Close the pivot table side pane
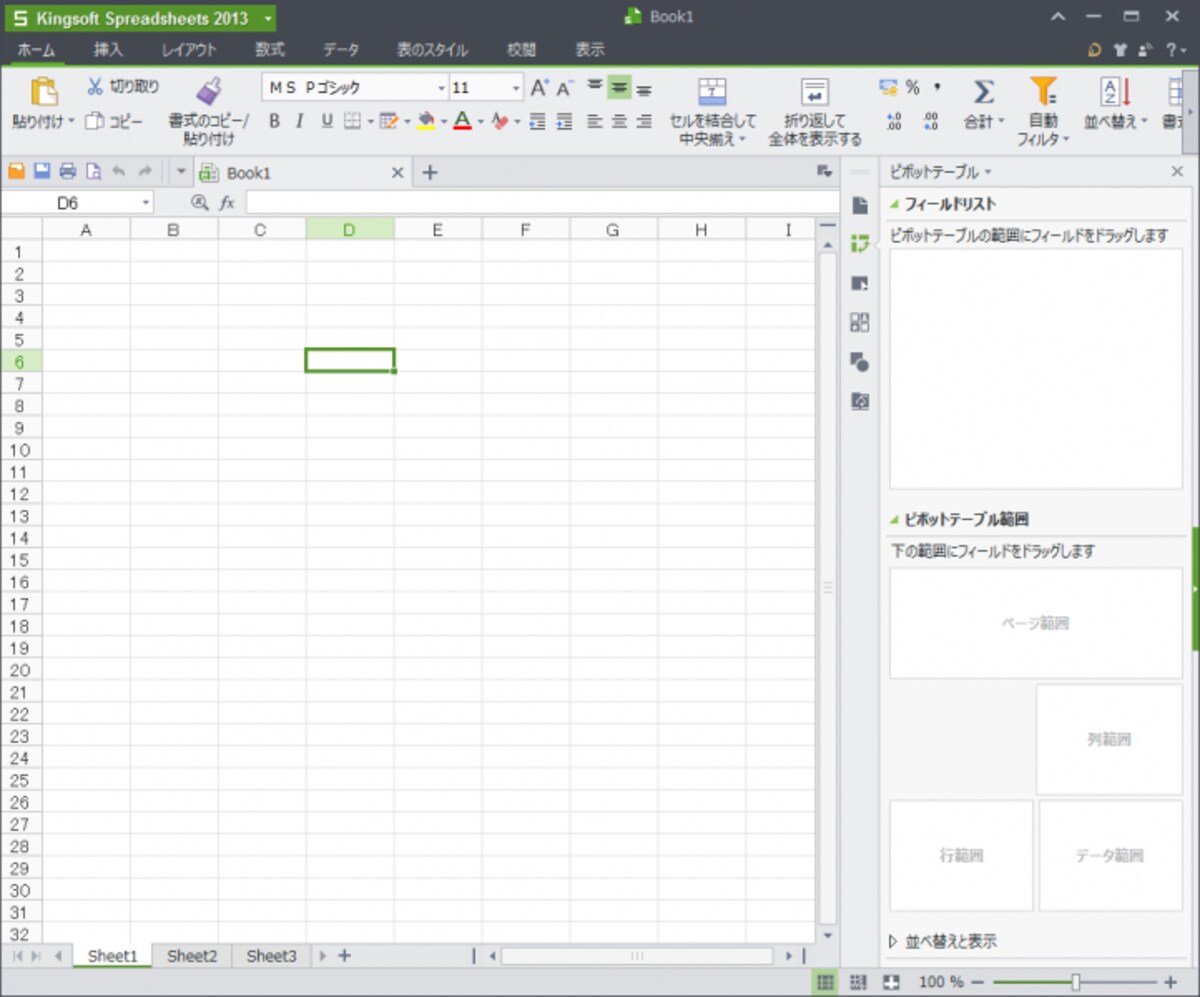Viewport: 1200px width, 997px height. click(x=1177, y=172)
